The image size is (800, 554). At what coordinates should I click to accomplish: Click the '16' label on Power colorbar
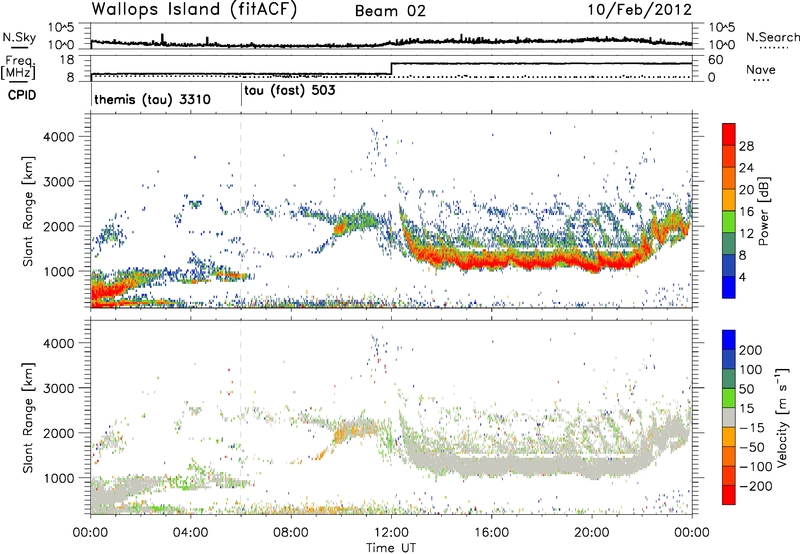(746, 212)
